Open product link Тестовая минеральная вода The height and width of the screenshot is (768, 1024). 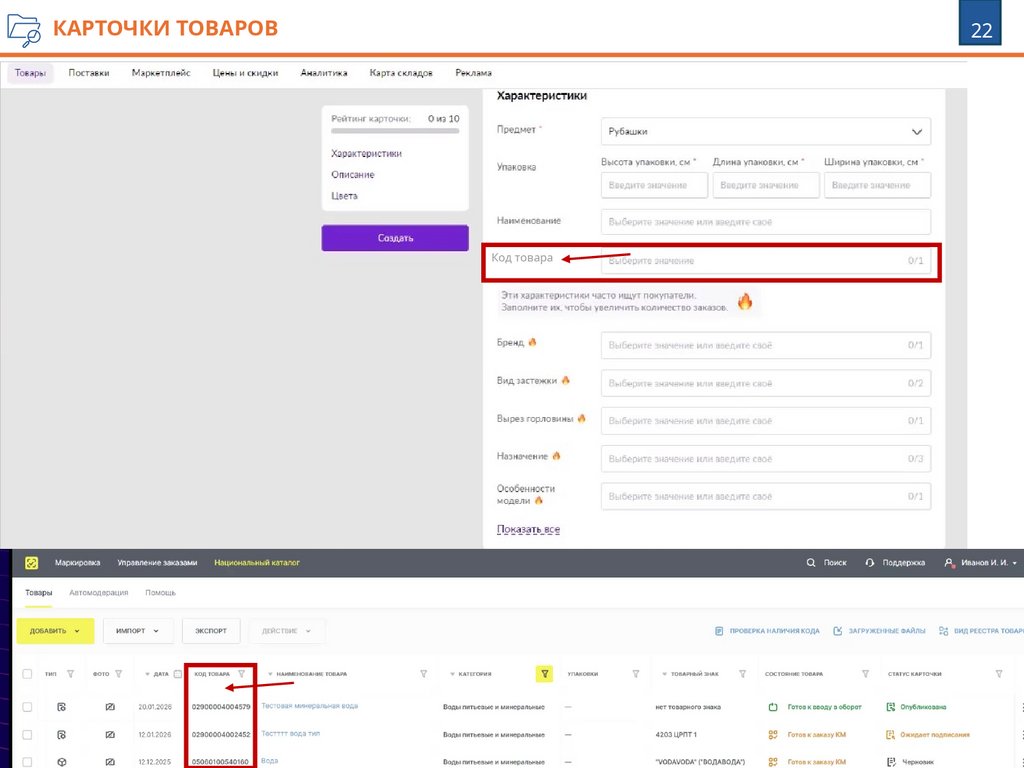(x=310, y=706)
